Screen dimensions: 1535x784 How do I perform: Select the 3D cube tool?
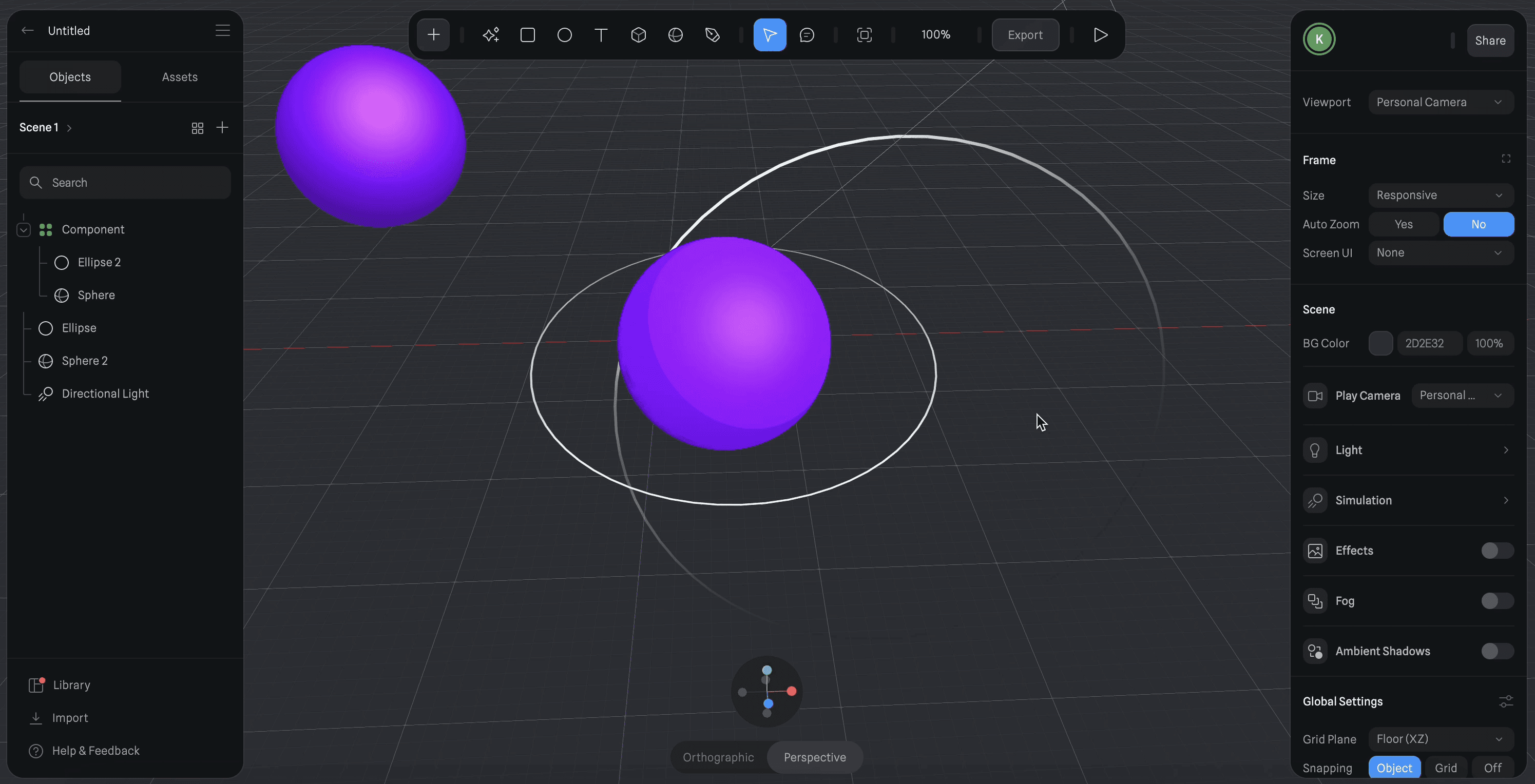click(x=638, y=35)
